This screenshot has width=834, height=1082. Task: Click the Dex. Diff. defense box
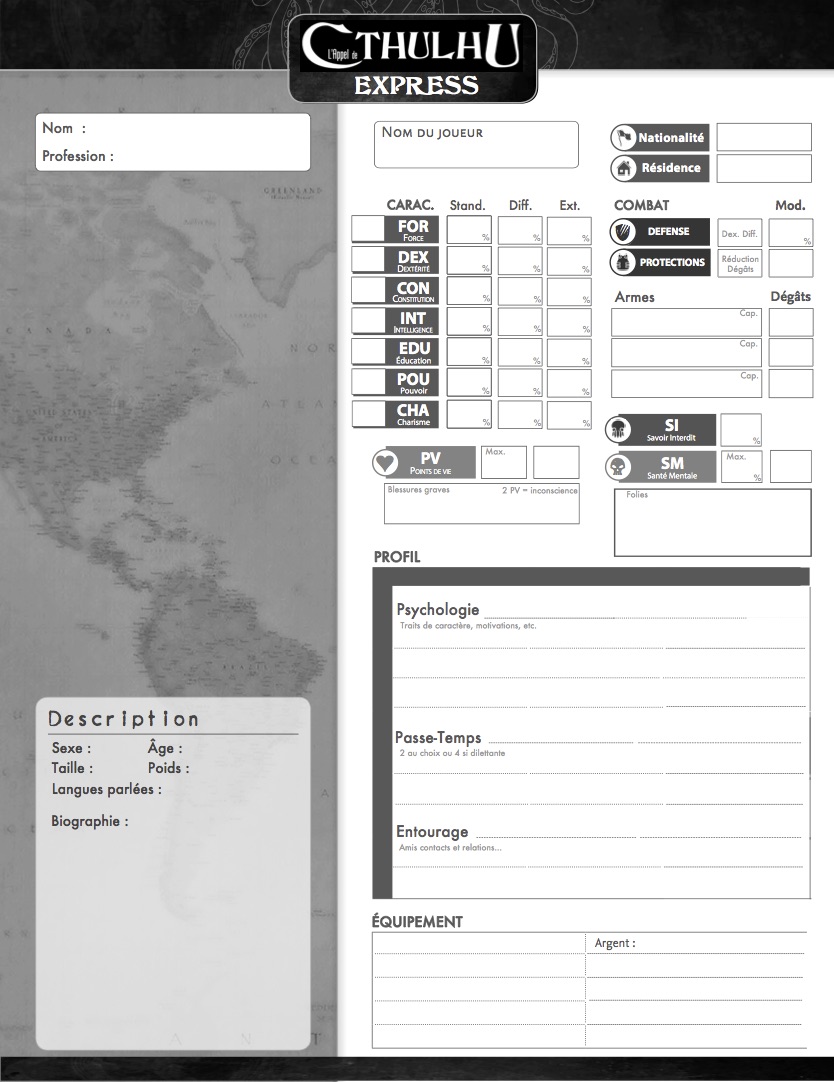pos(739,233)
